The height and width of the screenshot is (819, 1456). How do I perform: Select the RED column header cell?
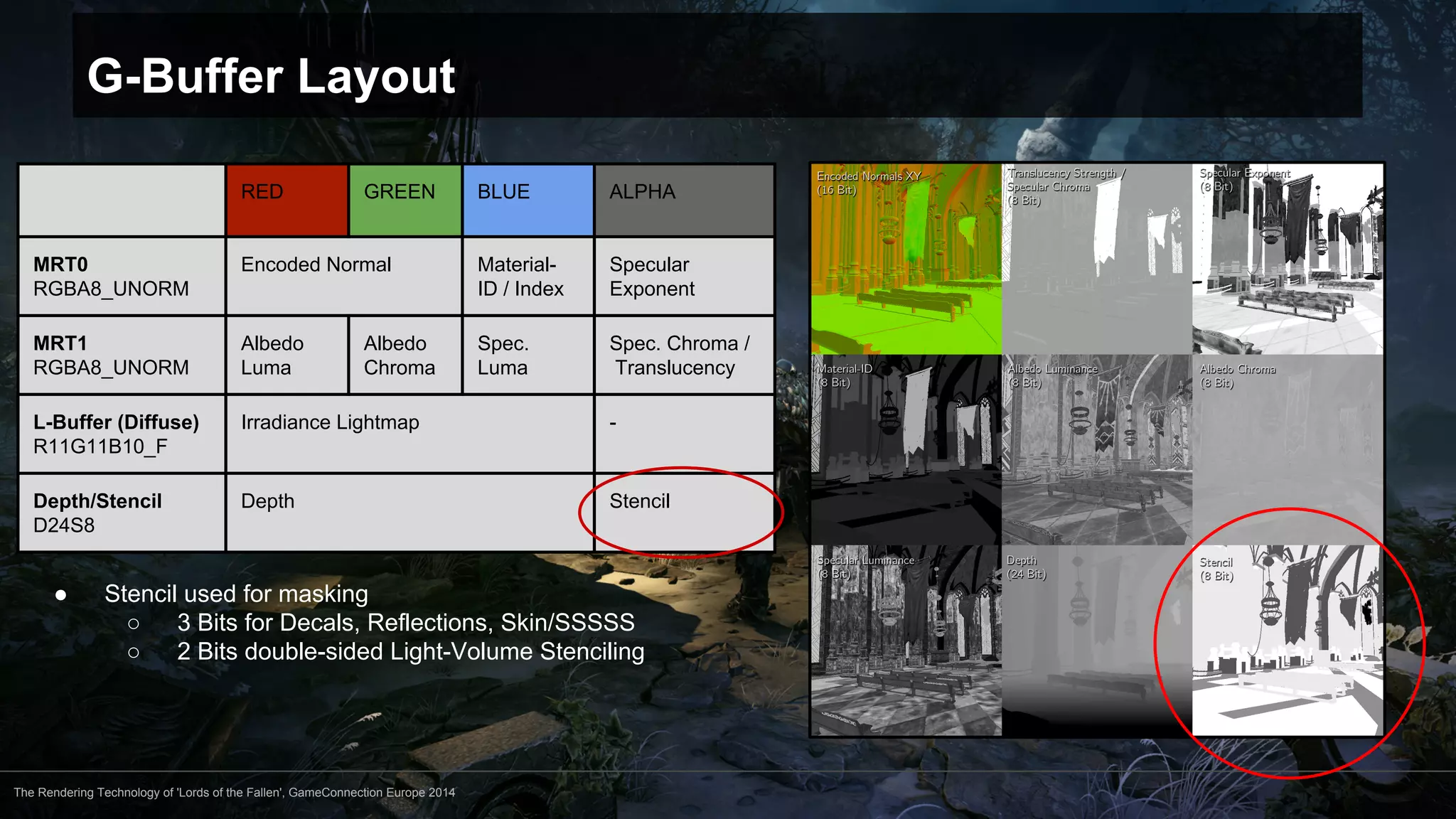pos(287,200)
